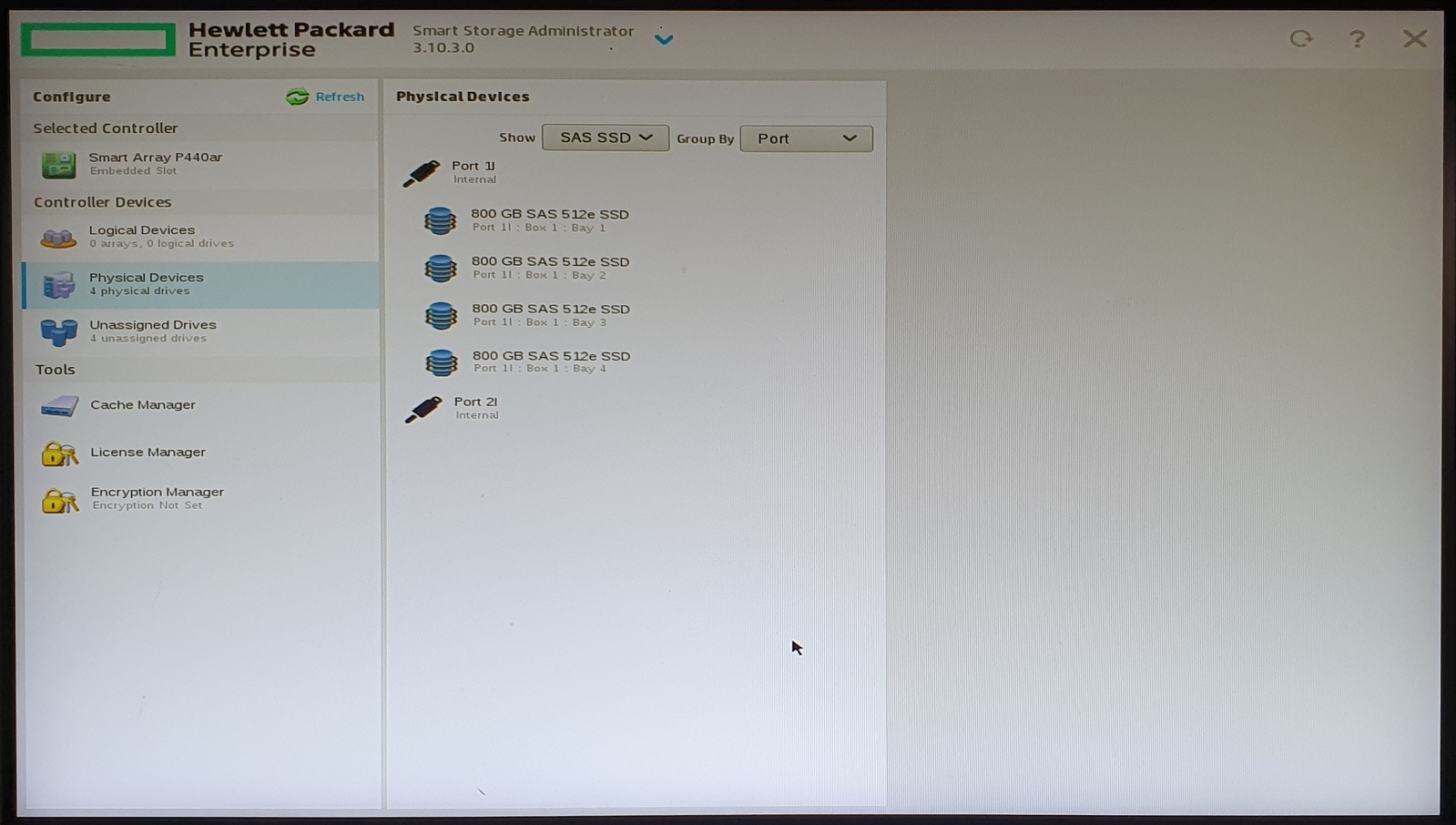Open Logical Devices icon in sidebar

point(58,238)
